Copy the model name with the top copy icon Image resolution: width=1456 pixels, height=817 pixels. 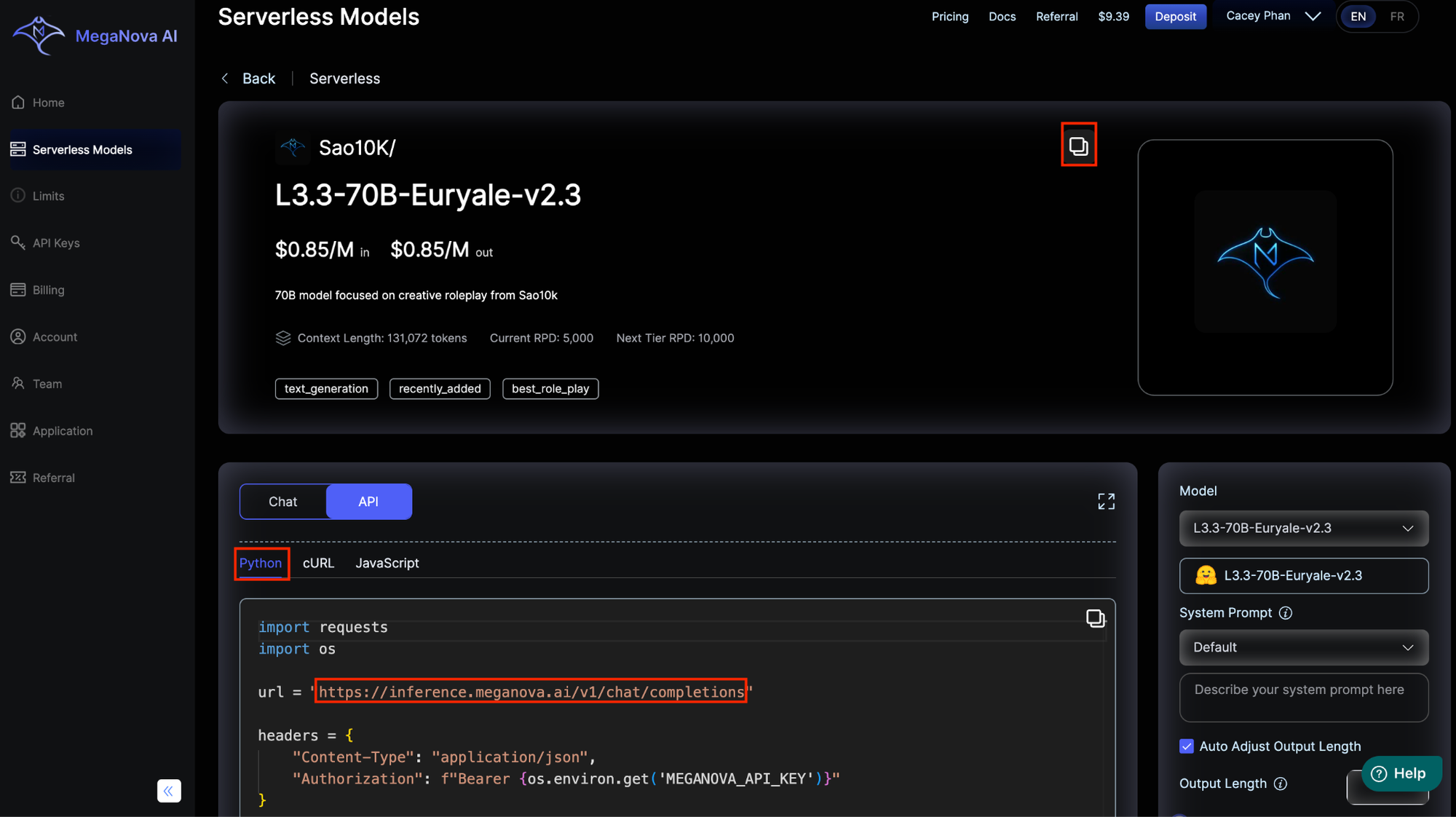coord(1078,146)
